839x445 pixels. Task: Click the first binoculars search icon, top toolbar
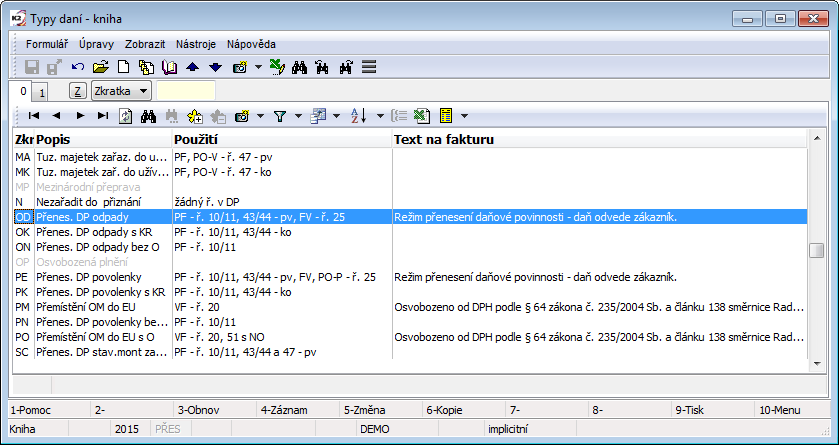[299, 67]
